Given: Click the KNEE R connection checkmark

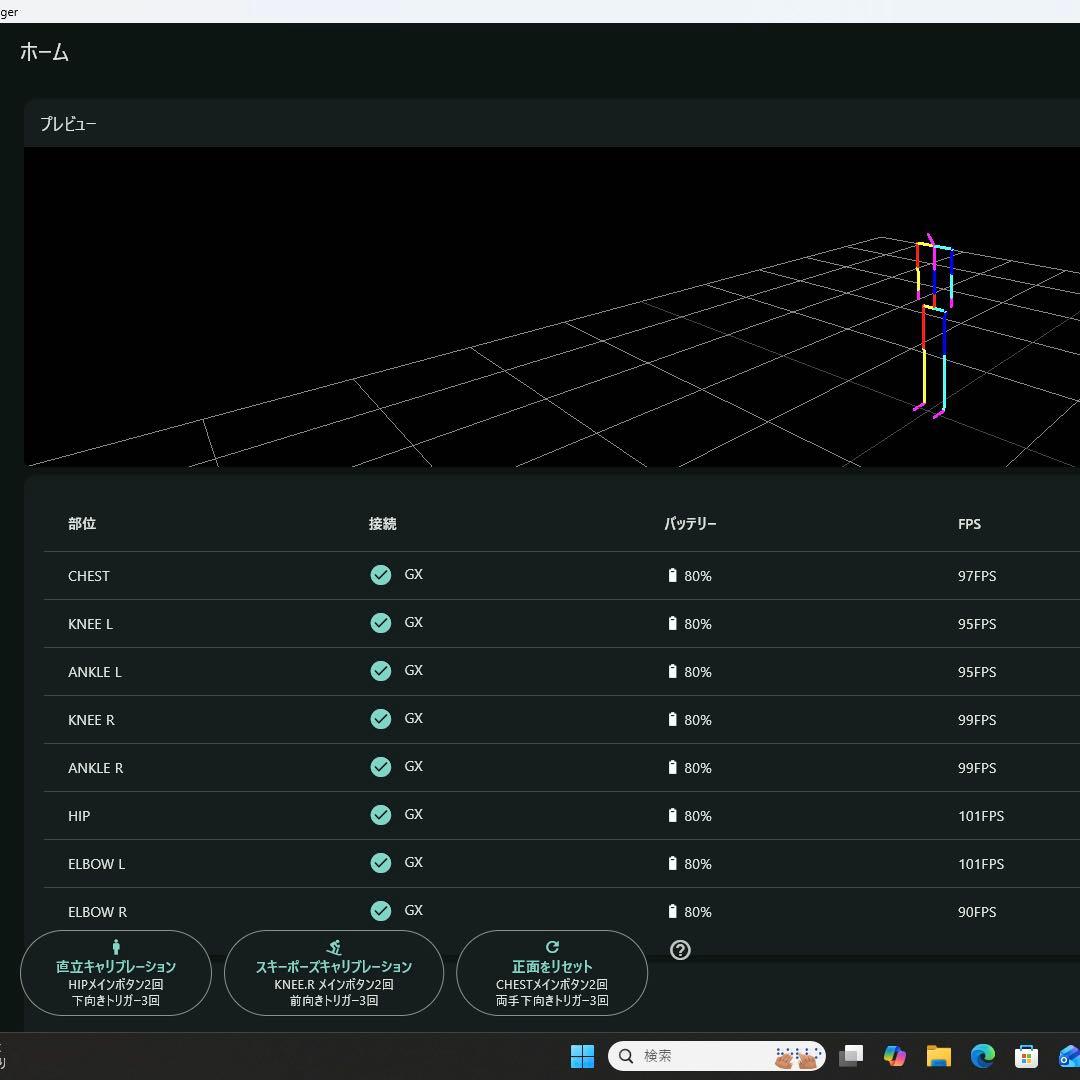Looking at the screenshot, I should click(381, 719).
